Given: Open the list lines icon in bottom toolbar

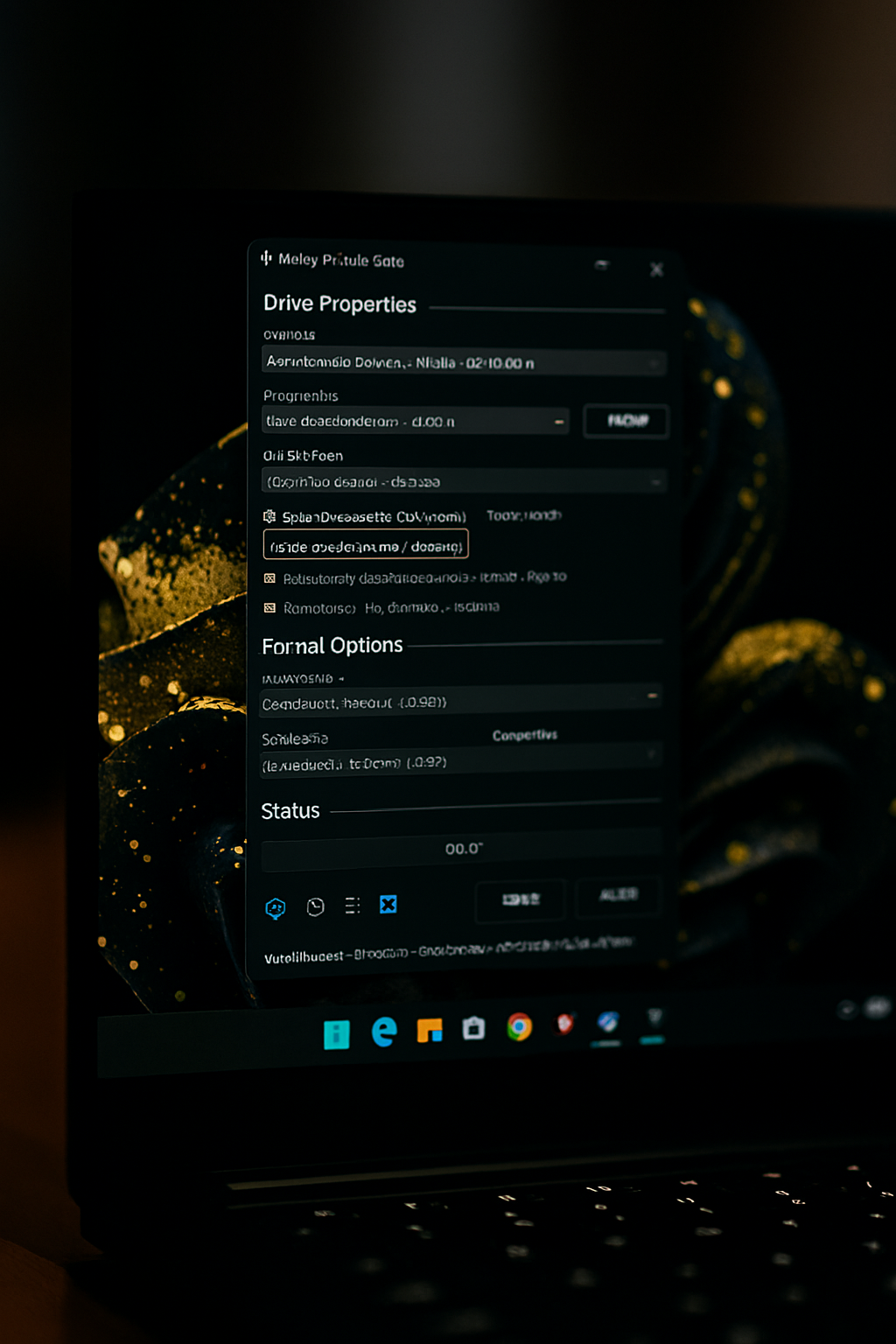Looking at the screenshot, I should 353,906.
